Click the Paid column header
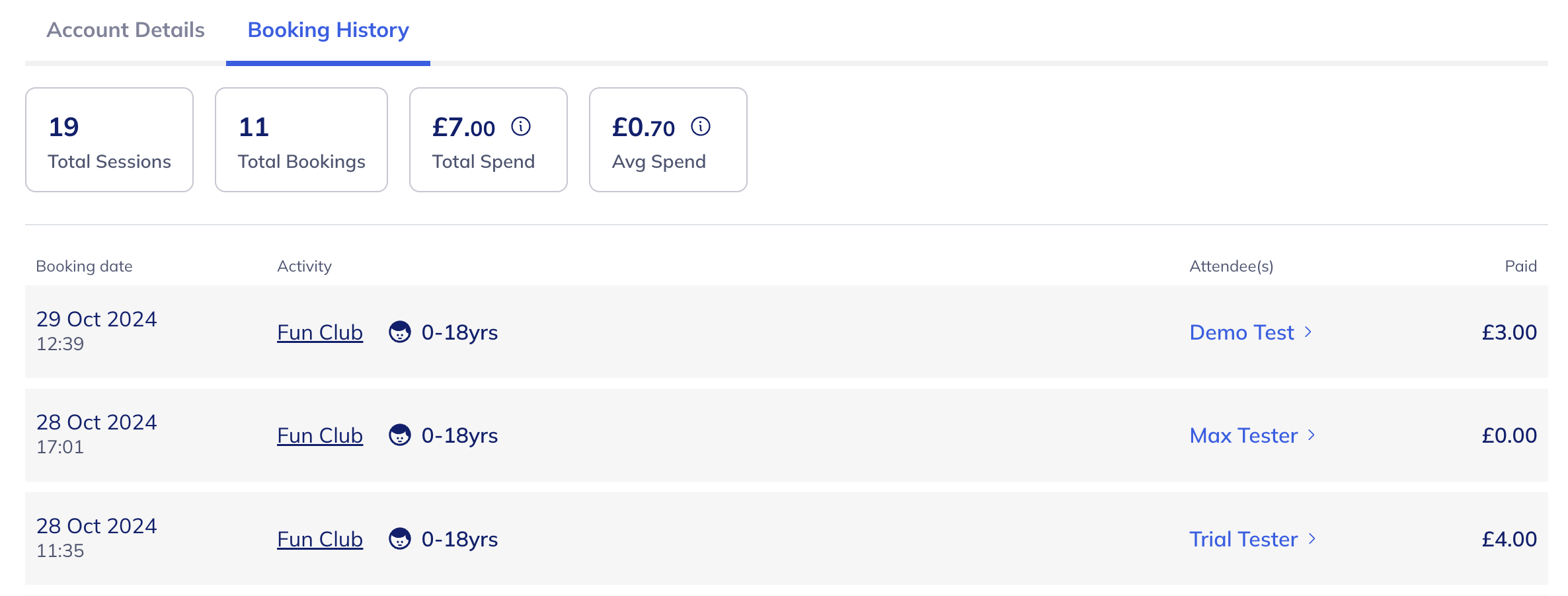The image size is (1568, 596). click(x=1520, y=266)
